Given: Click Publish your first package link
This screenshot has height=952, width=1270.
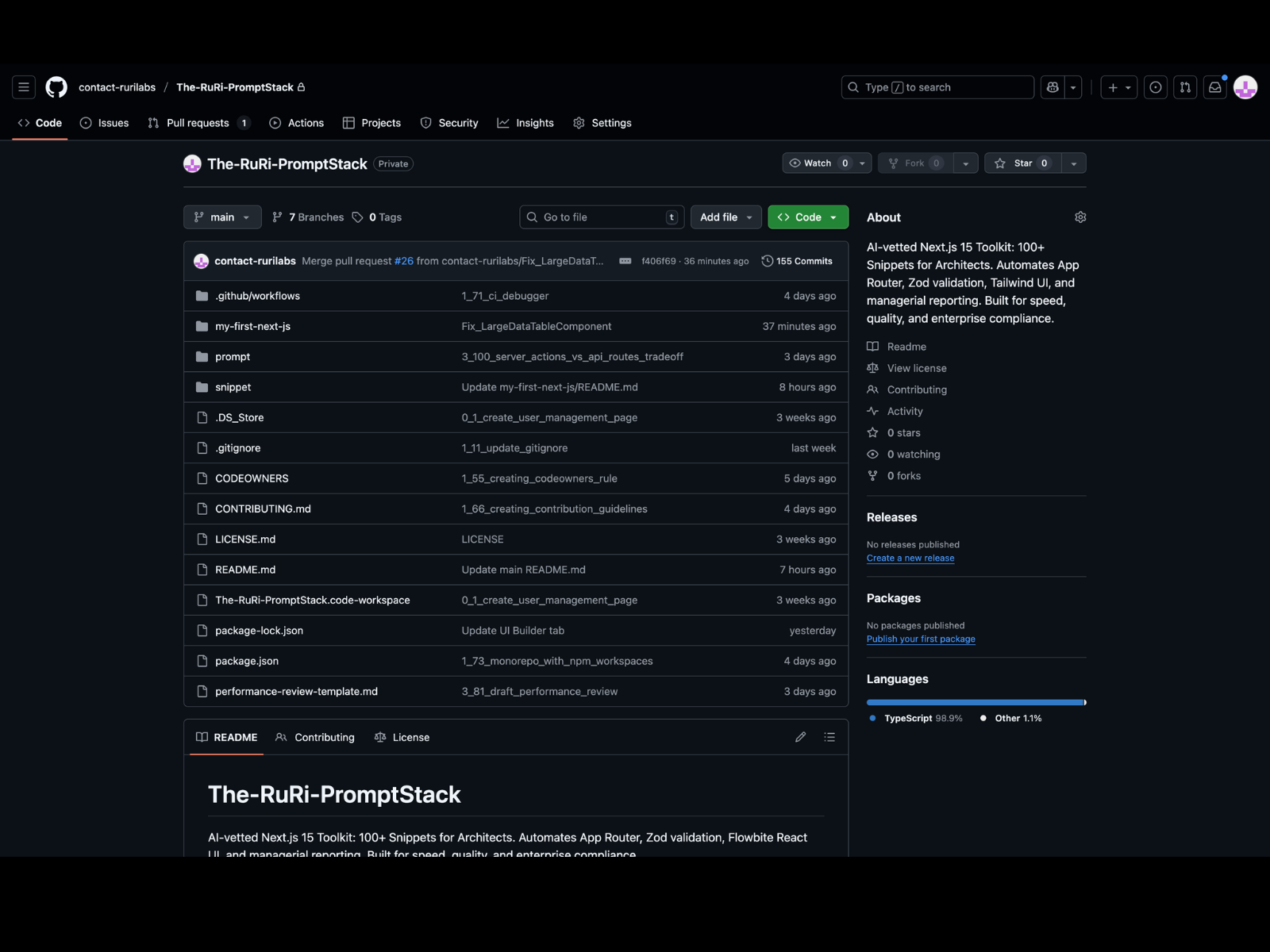Looking at the screenshot, I should 921,639.
